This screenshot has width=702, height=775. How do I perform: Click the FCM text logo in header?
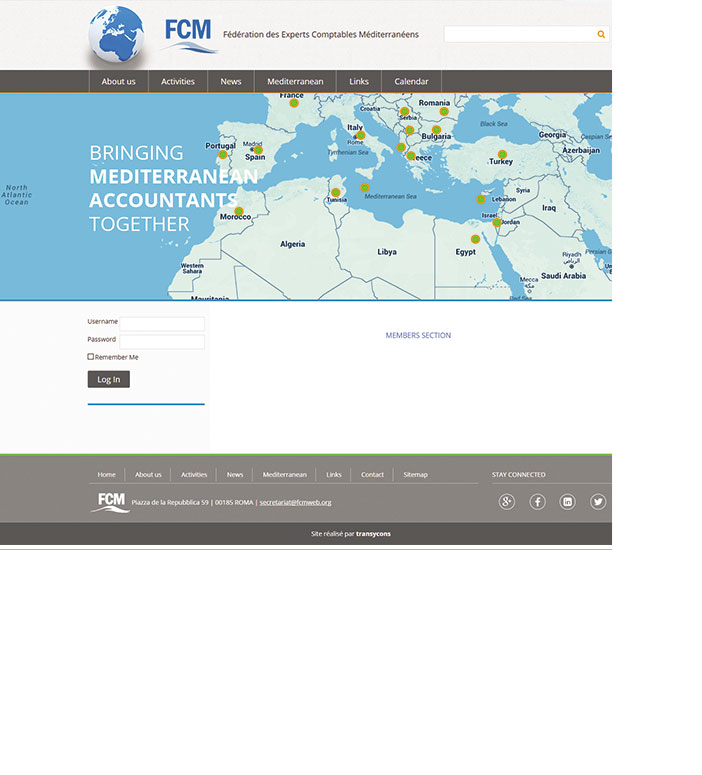pos(188,35)
